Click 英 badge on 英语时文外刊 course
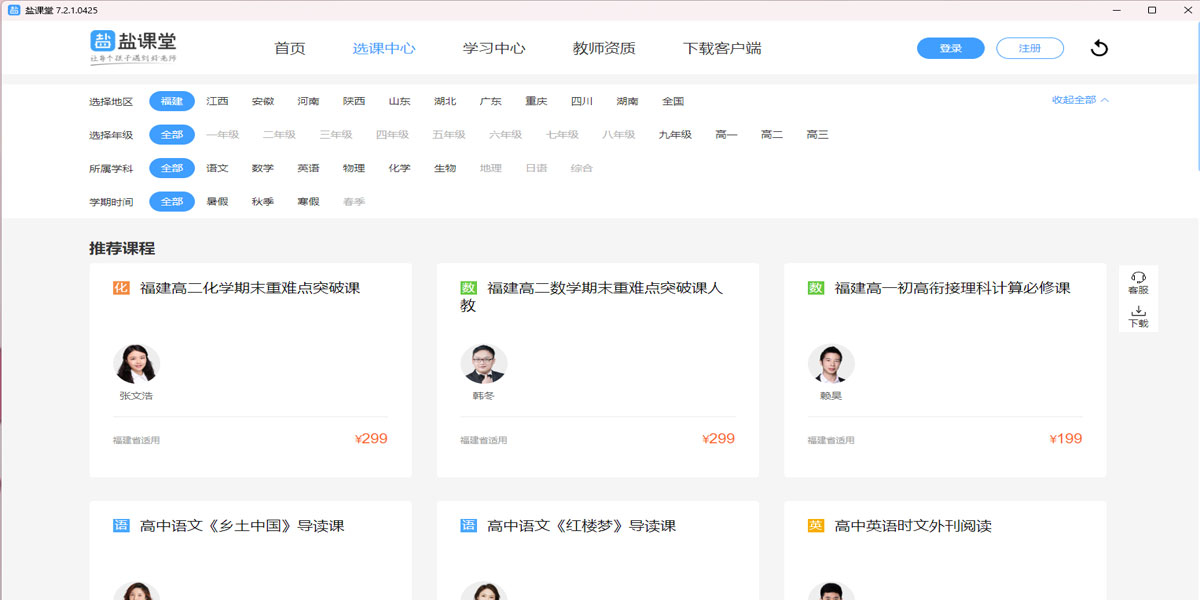 816,526
